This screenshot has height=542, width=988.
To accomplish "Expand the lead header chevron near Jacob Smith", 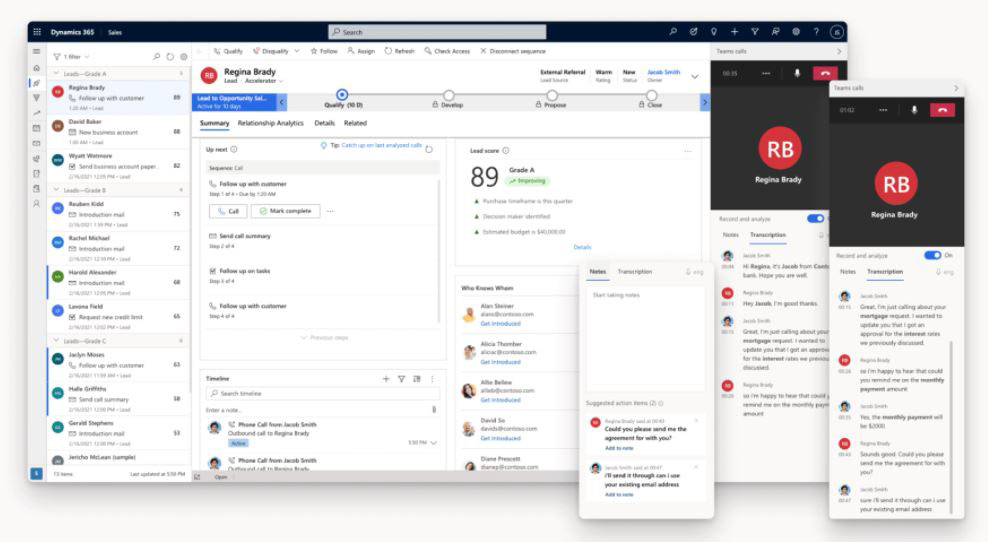I will click(x=694, y=76).
